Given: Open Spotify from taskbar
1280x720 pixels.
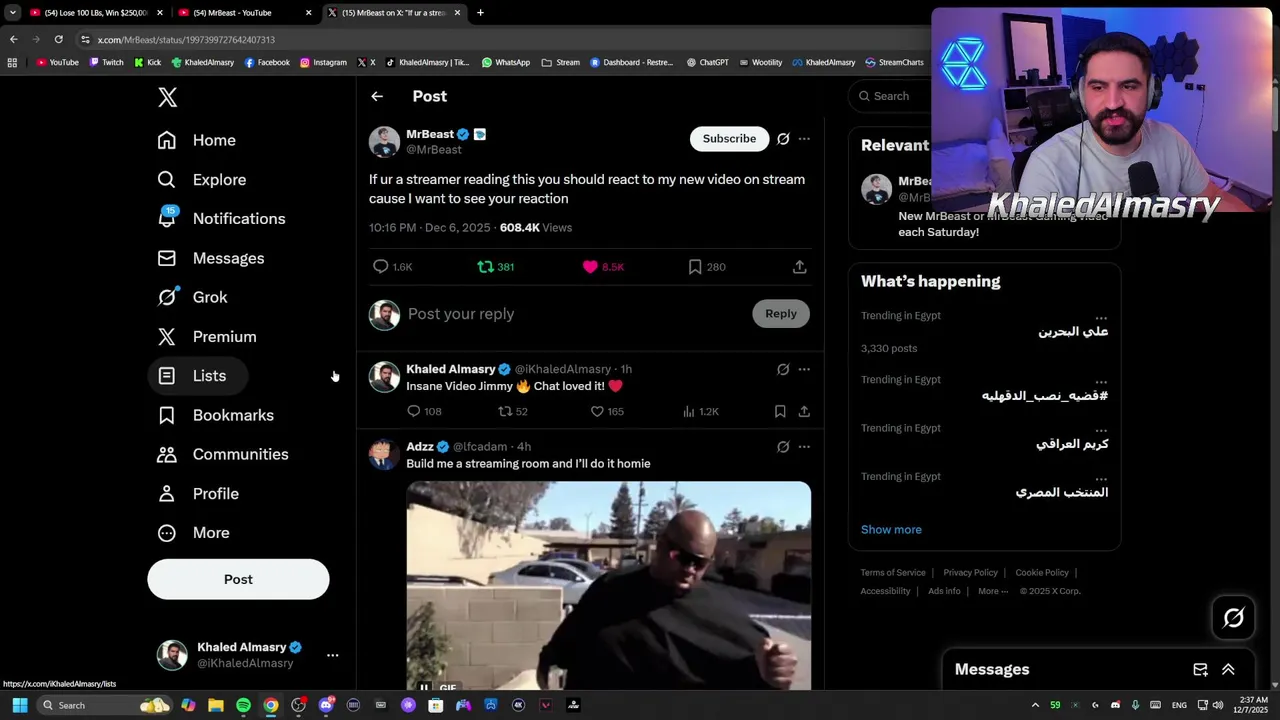Looking at the screenshot, I should (243, 705).
